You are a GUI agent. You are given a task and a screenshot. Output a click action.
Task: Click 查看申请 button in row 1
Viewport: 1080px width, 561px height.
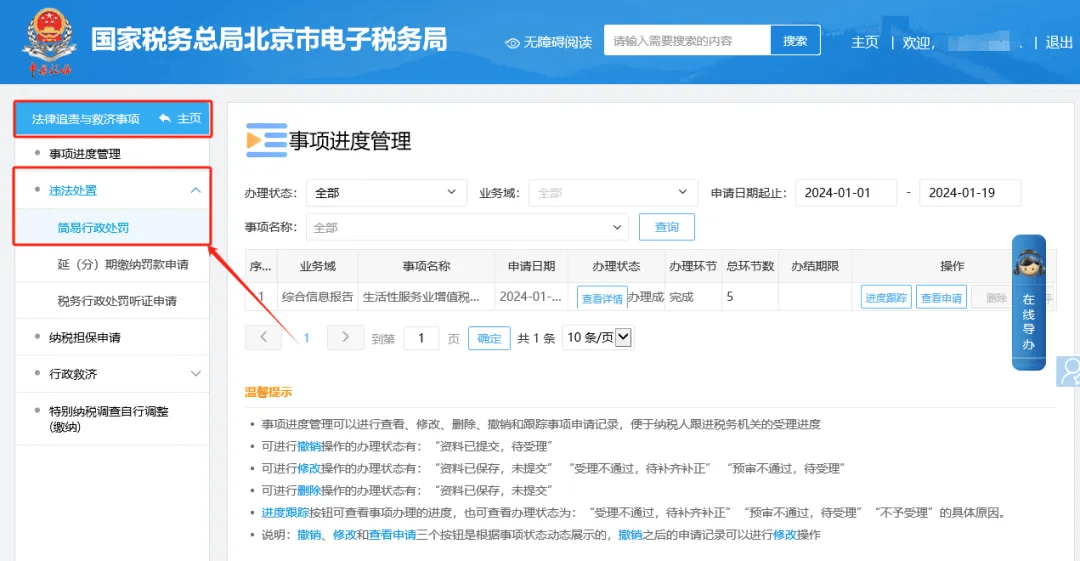[941, 297]
